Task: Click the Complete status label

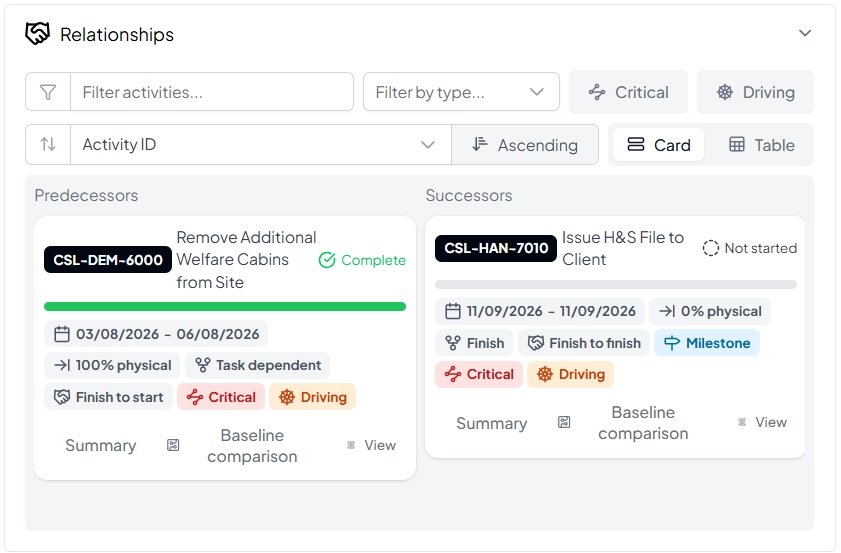Action: pyautogui.click(x=373, y=260)
